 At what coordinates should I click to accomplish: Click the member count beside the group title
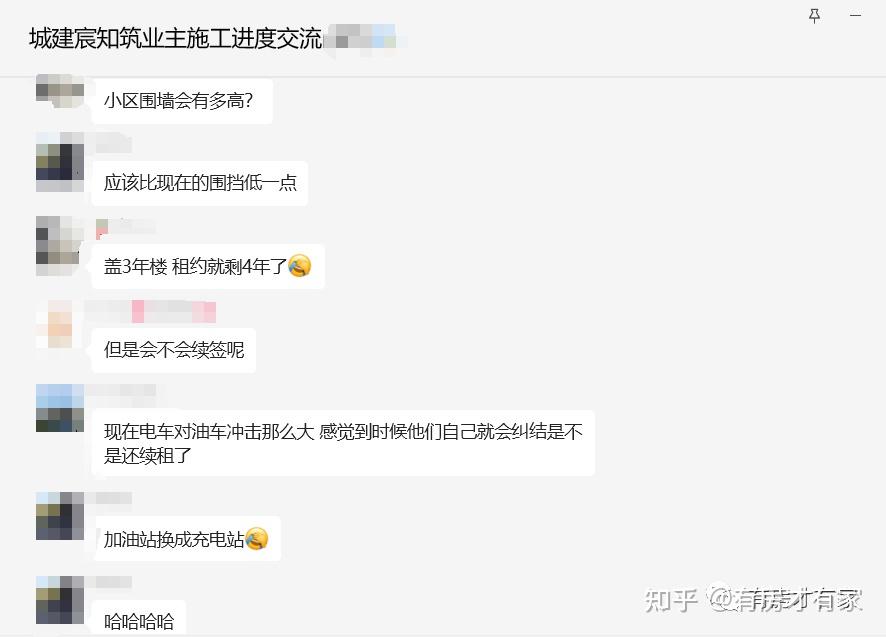tap(366, 38)
